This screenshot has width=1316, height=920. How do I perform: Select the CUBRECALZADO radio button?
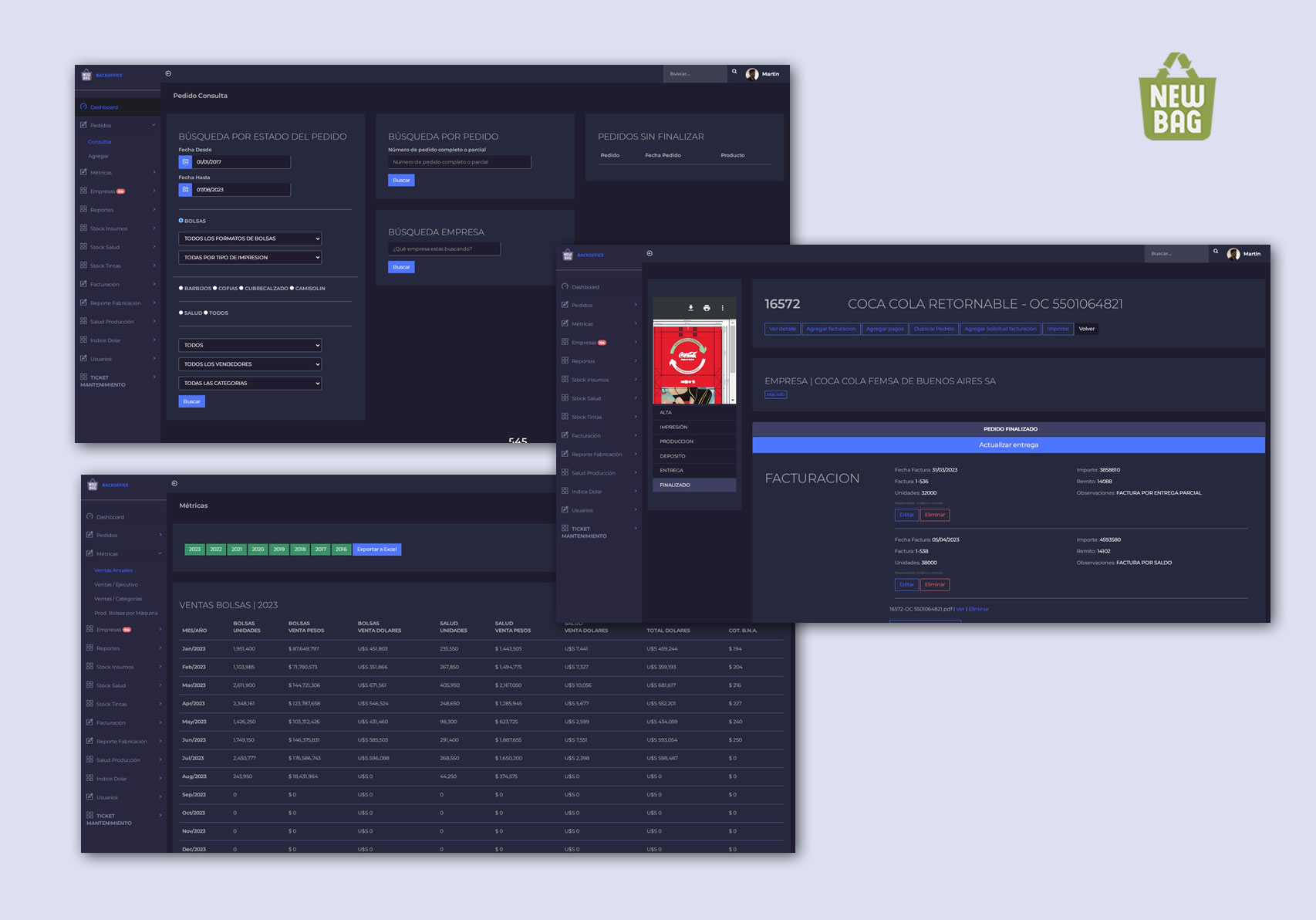point(241,288)
